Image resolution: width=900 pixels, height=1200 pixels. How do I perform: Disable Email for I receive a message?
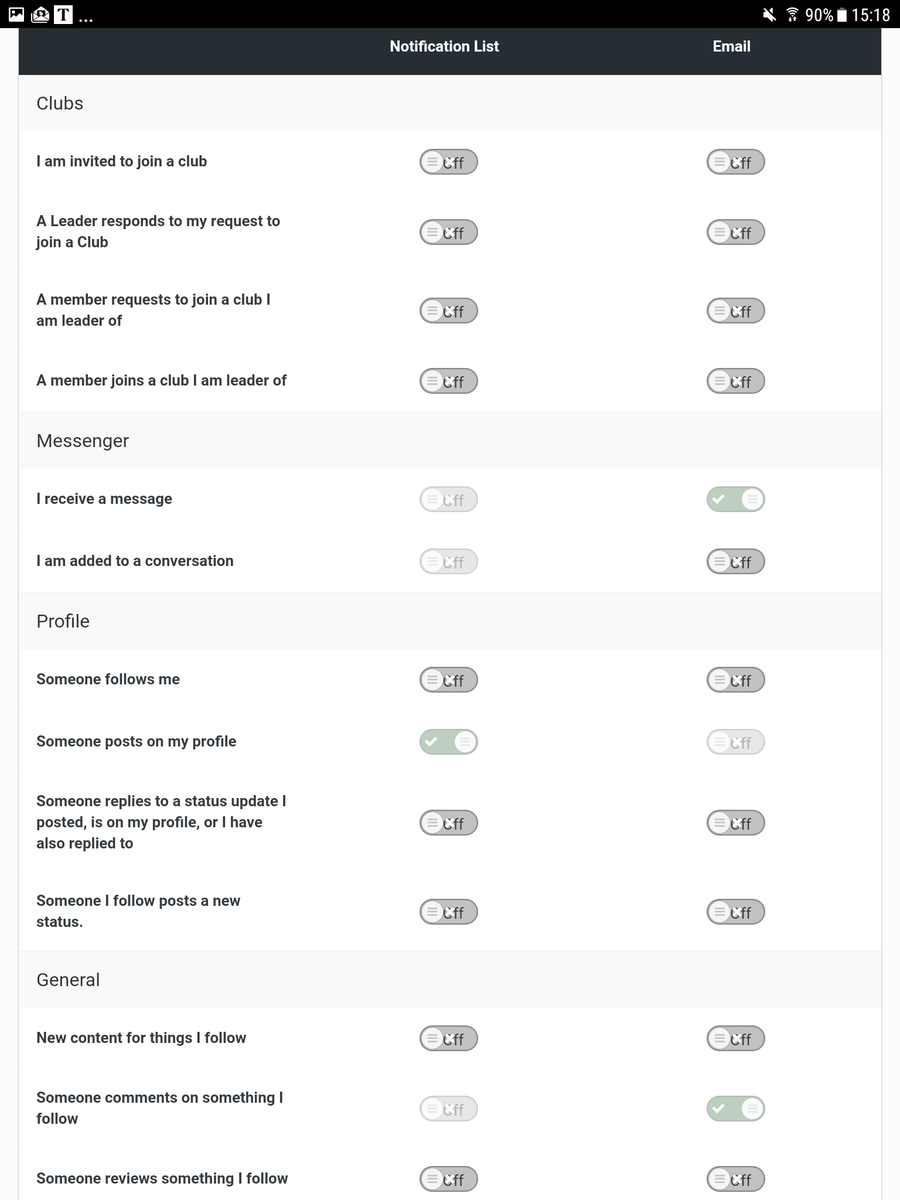tap(735, 499)
